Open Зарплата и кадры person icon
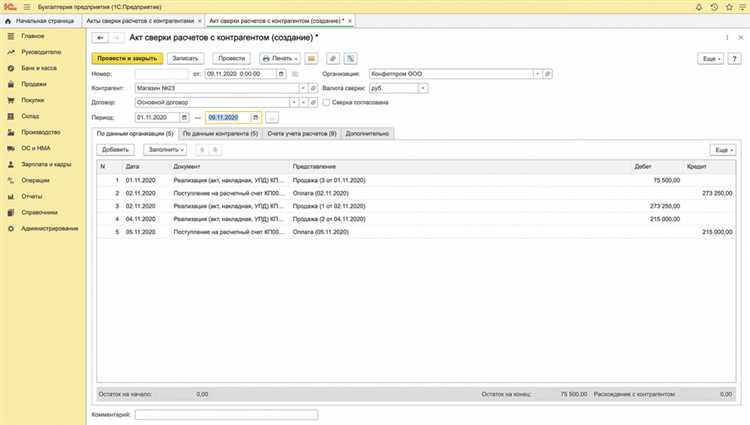 [11, 164]
